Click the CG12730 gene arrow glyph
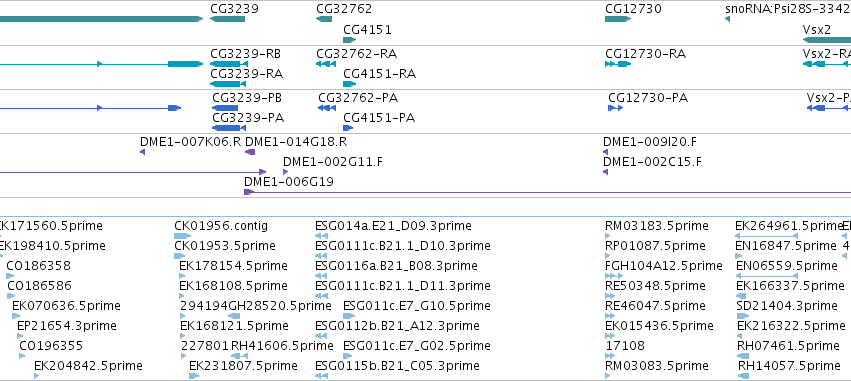The width and height of the screenshot is (851, 381). click(x=618, y=19)
